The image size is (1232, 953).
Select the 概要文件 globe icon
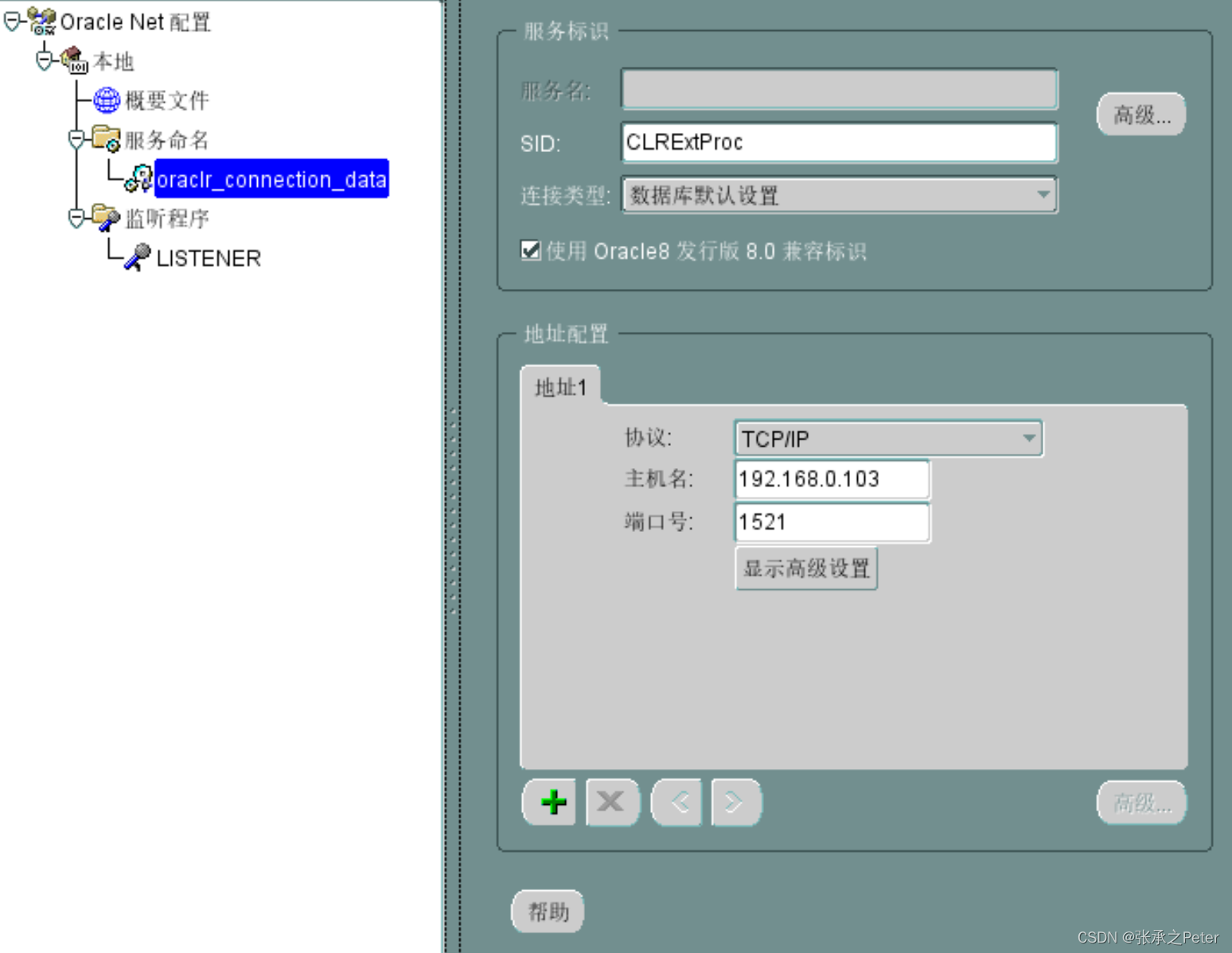107,100
